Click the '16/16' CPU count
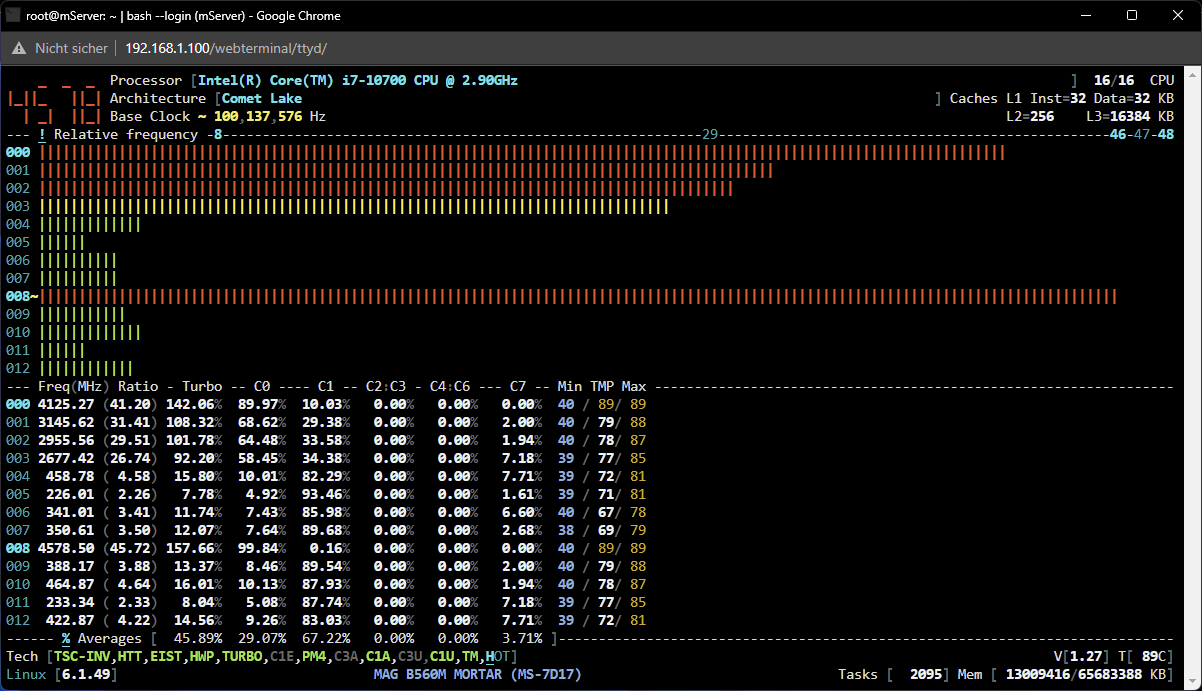This screenshot has width=1202, height=691. (x=1114, y=80)
